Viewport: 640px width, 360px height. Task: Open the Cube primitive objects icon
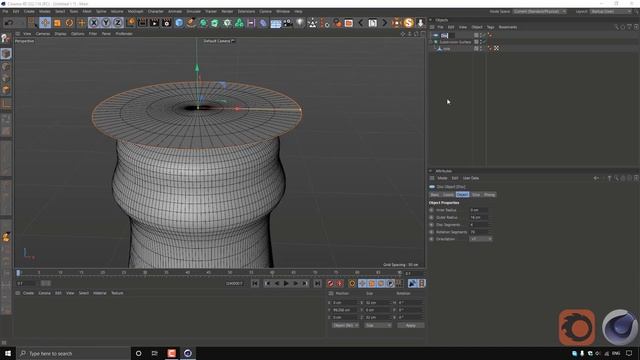click(x=179, y=23)
